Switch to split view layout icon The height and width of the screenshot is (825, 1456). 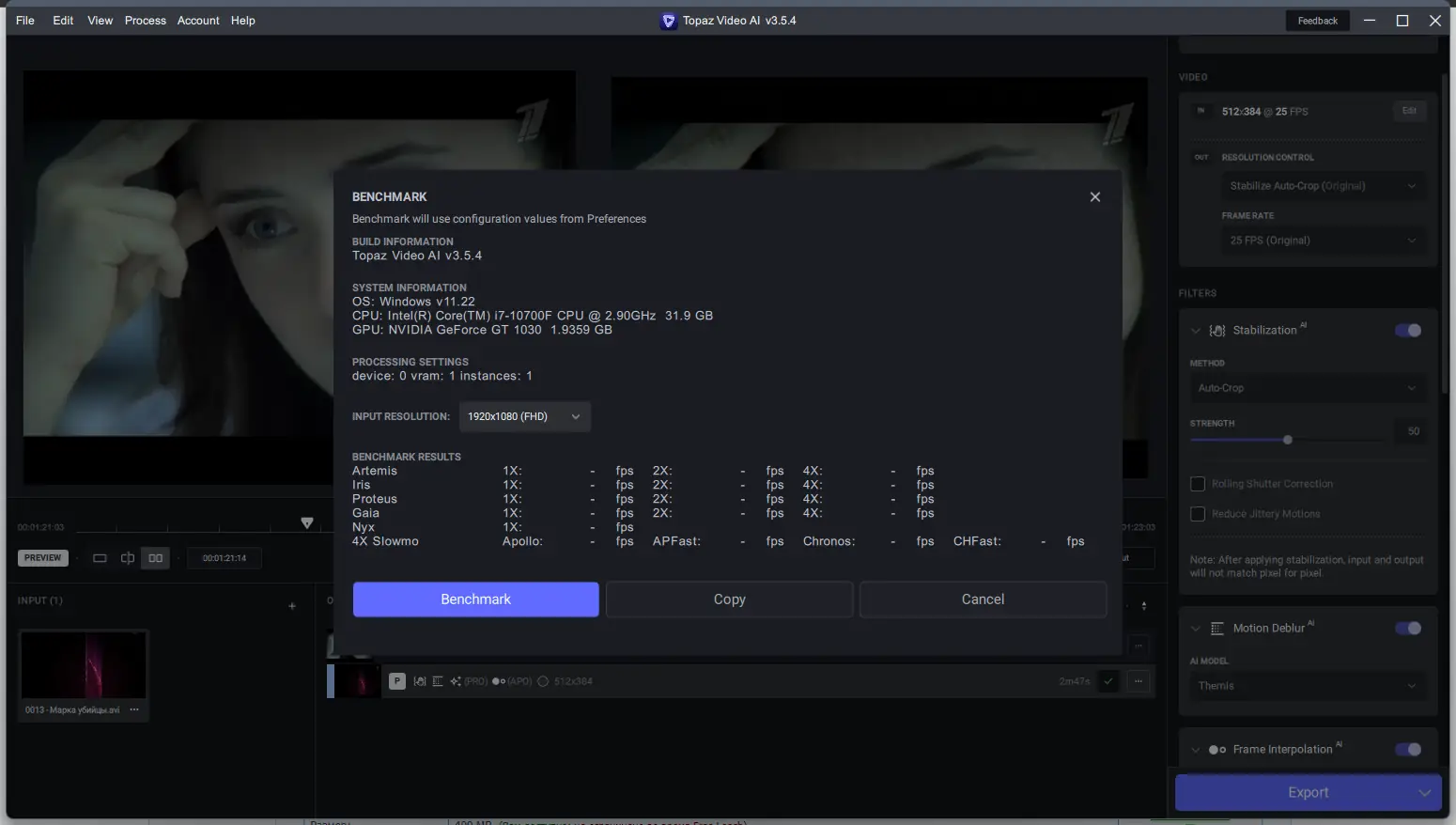(x=128, y=558)
